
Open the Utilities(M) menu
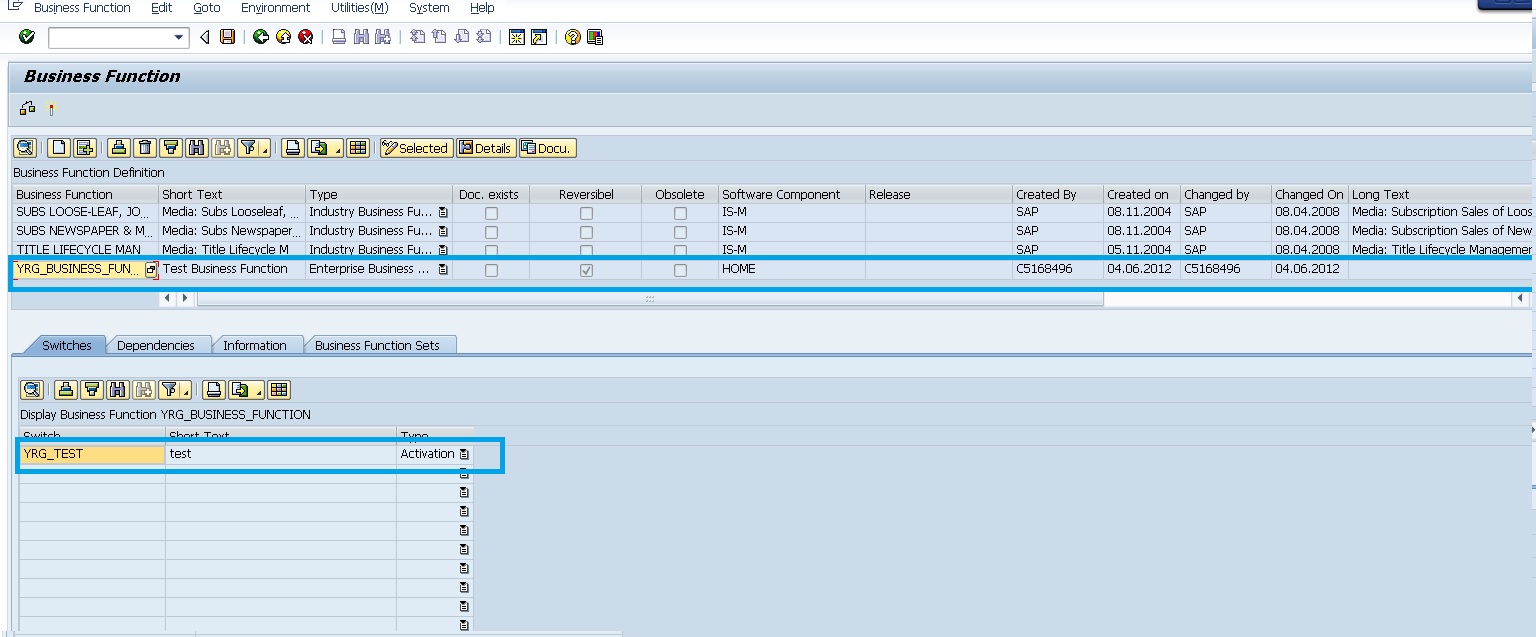coord(357,8)
